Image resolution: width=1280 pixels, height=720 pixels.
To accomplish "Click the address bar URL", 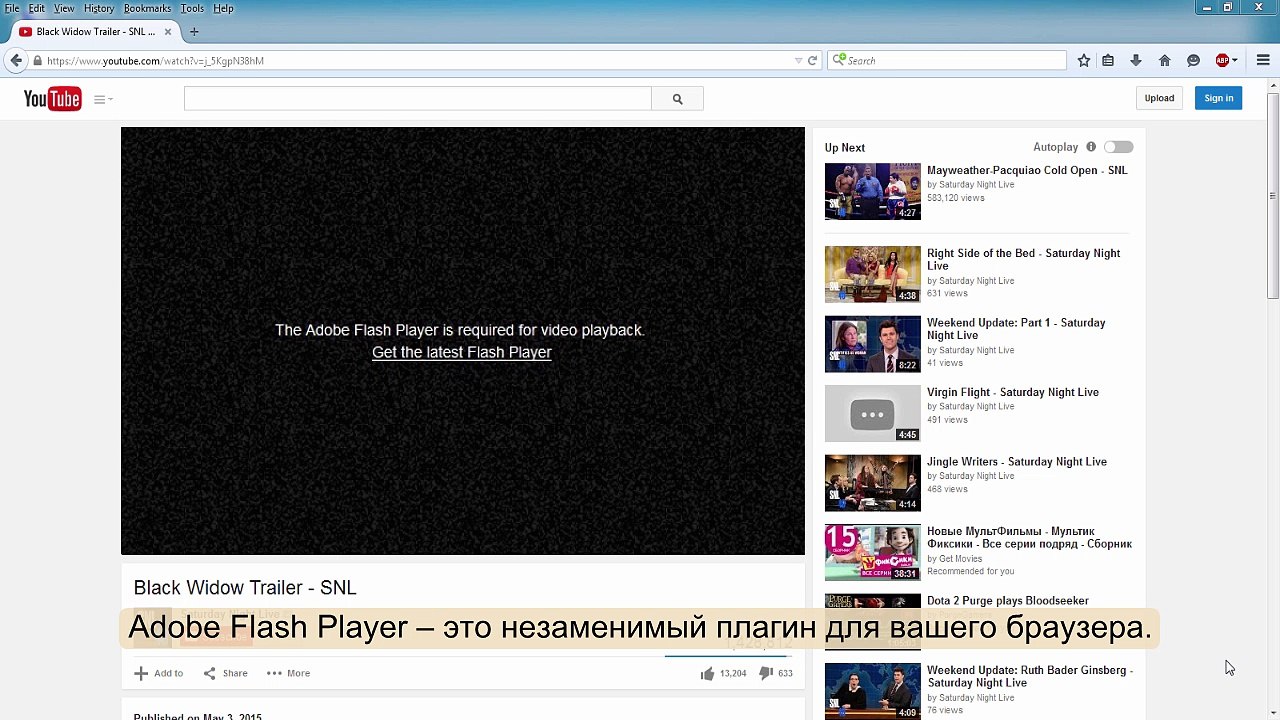I will [x=155, y=61].
